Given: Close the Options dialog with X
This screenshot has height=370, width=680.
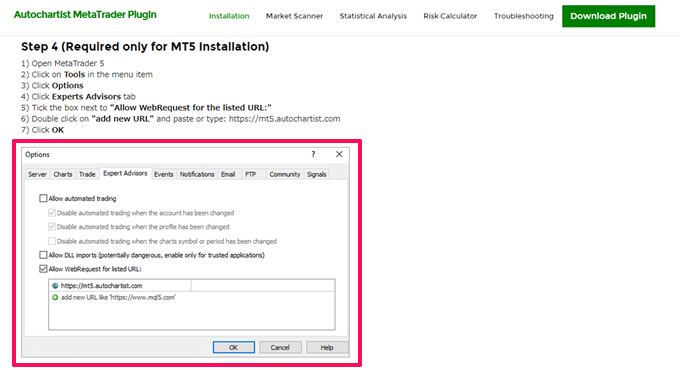Looking at the screenshot, I should tap(339, 154).
